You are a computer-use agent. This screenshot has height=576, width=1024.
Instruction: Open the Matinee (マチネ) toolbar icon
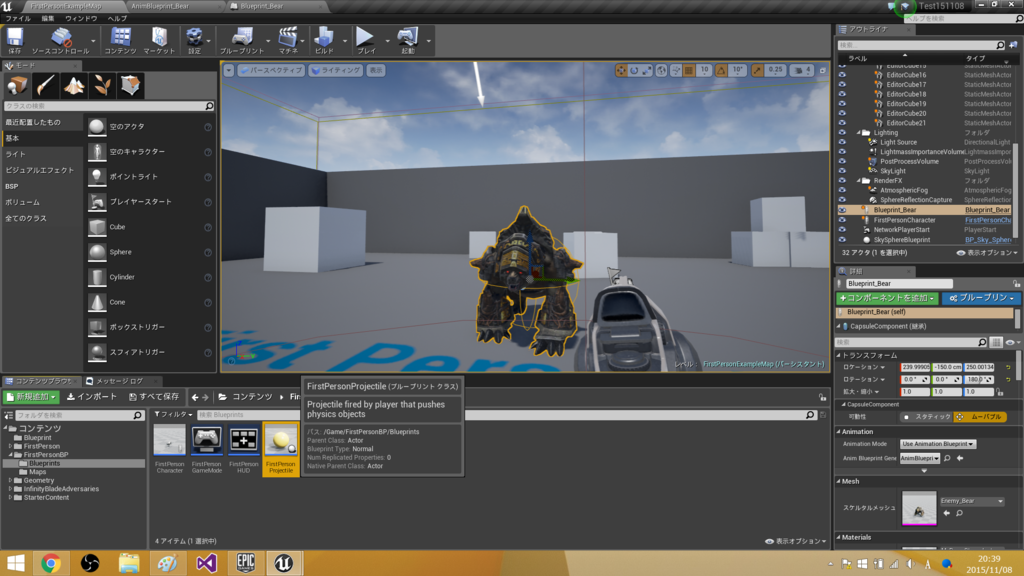click(288, 40)
